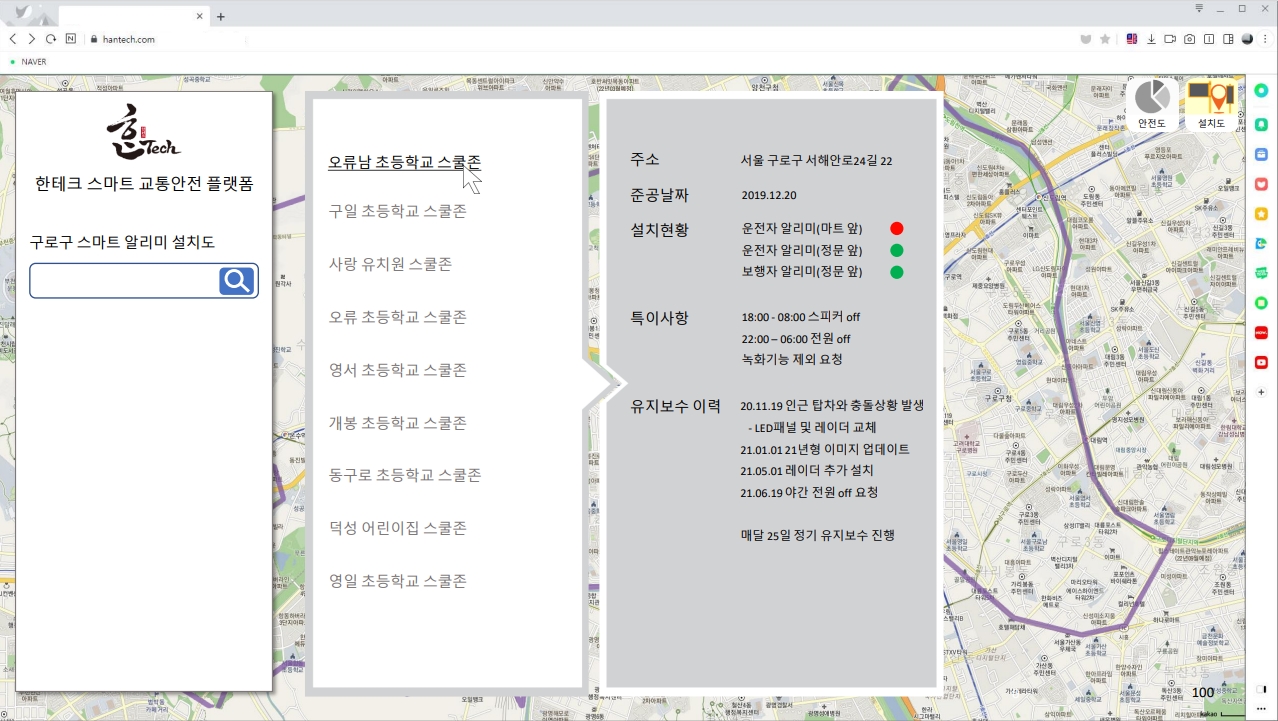This screenshot has height=721, width=1278.
Task: Click the 구로구 알리미 search input field
Action: (x=124, y=281)
